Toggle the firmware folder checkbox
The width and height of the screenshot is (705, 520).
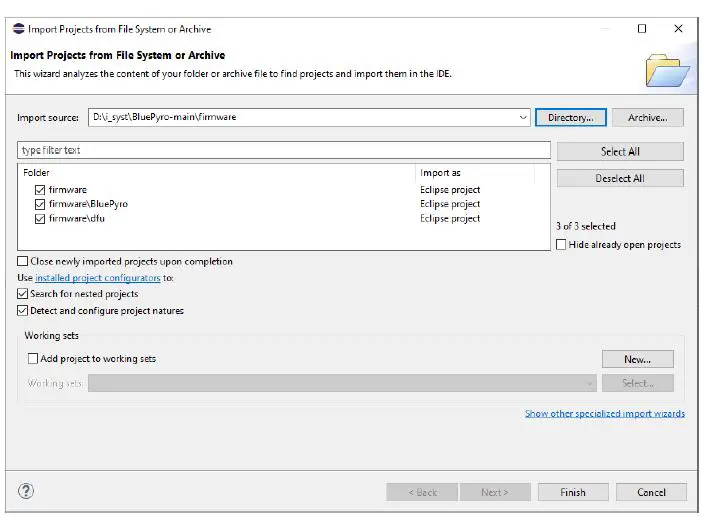click(40, 190)
